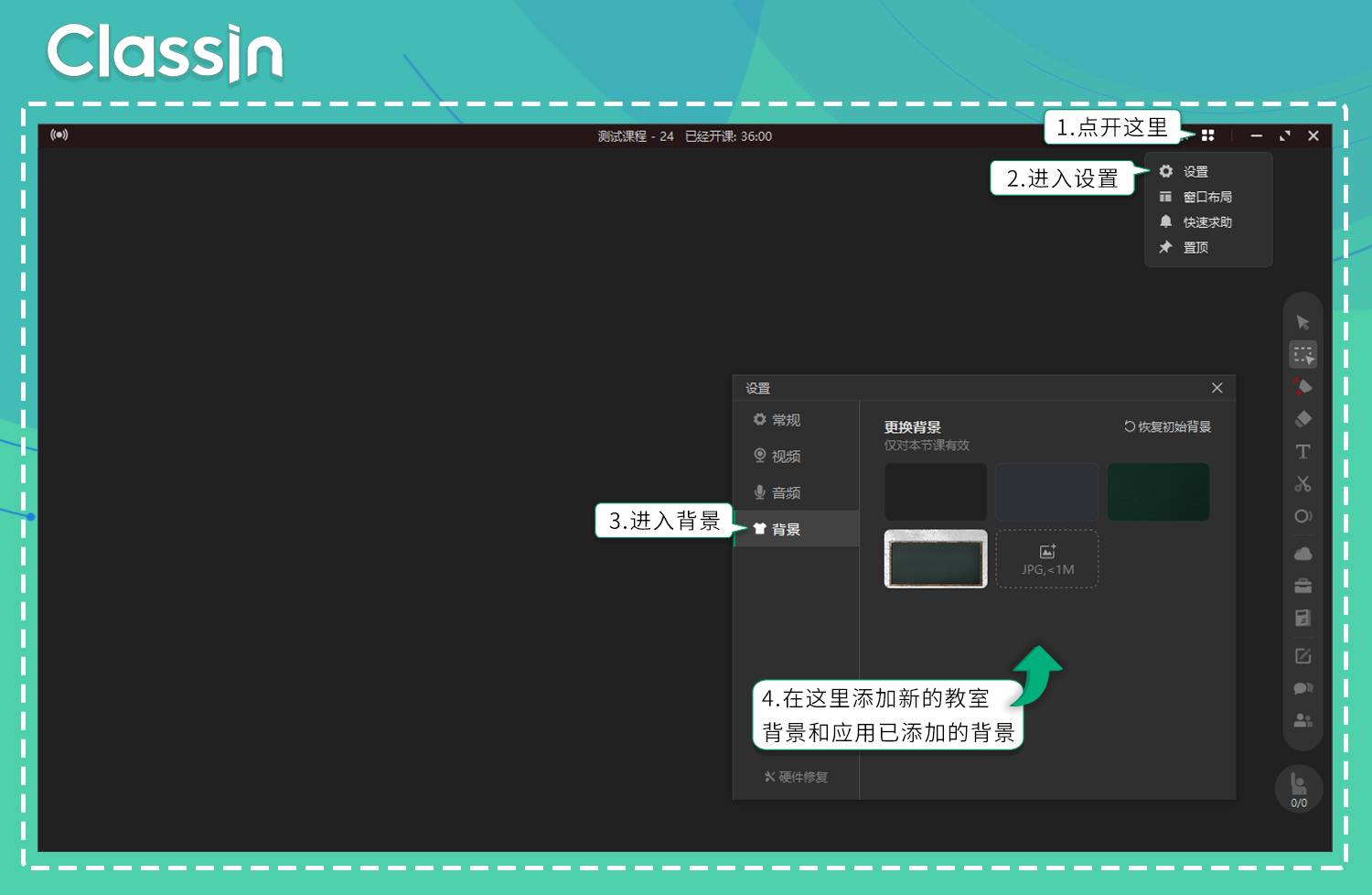Click the 仅对本节课有效 note text
The width and height of the screenshot is (1372, 895).
pyautogui.click(x=927, y=445)
